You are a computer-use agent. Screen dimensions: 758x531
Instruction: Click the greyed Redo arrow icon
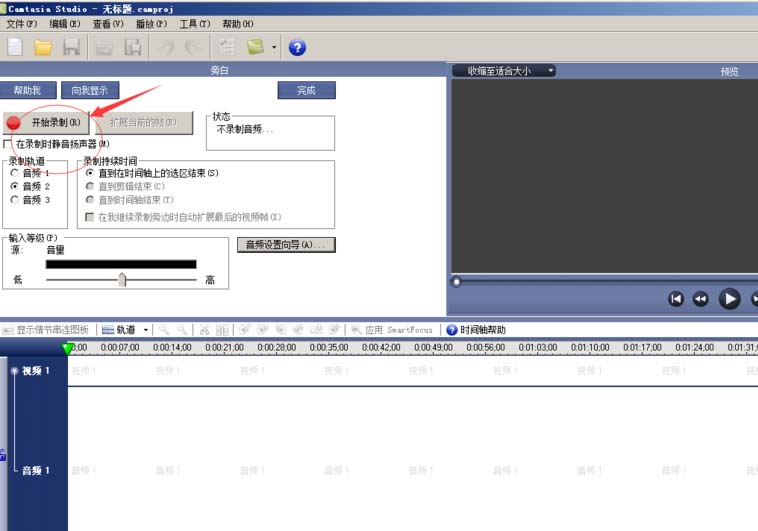pos(194,47)
